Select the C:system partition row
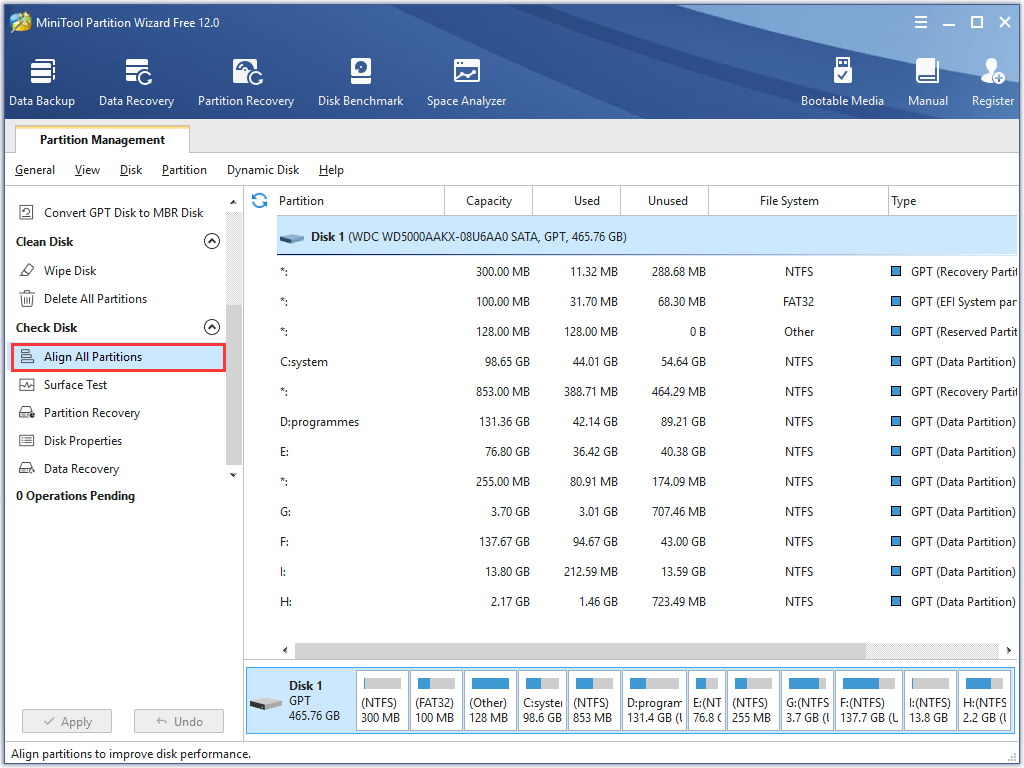1024x768 pixels. (x=647, y=362)
